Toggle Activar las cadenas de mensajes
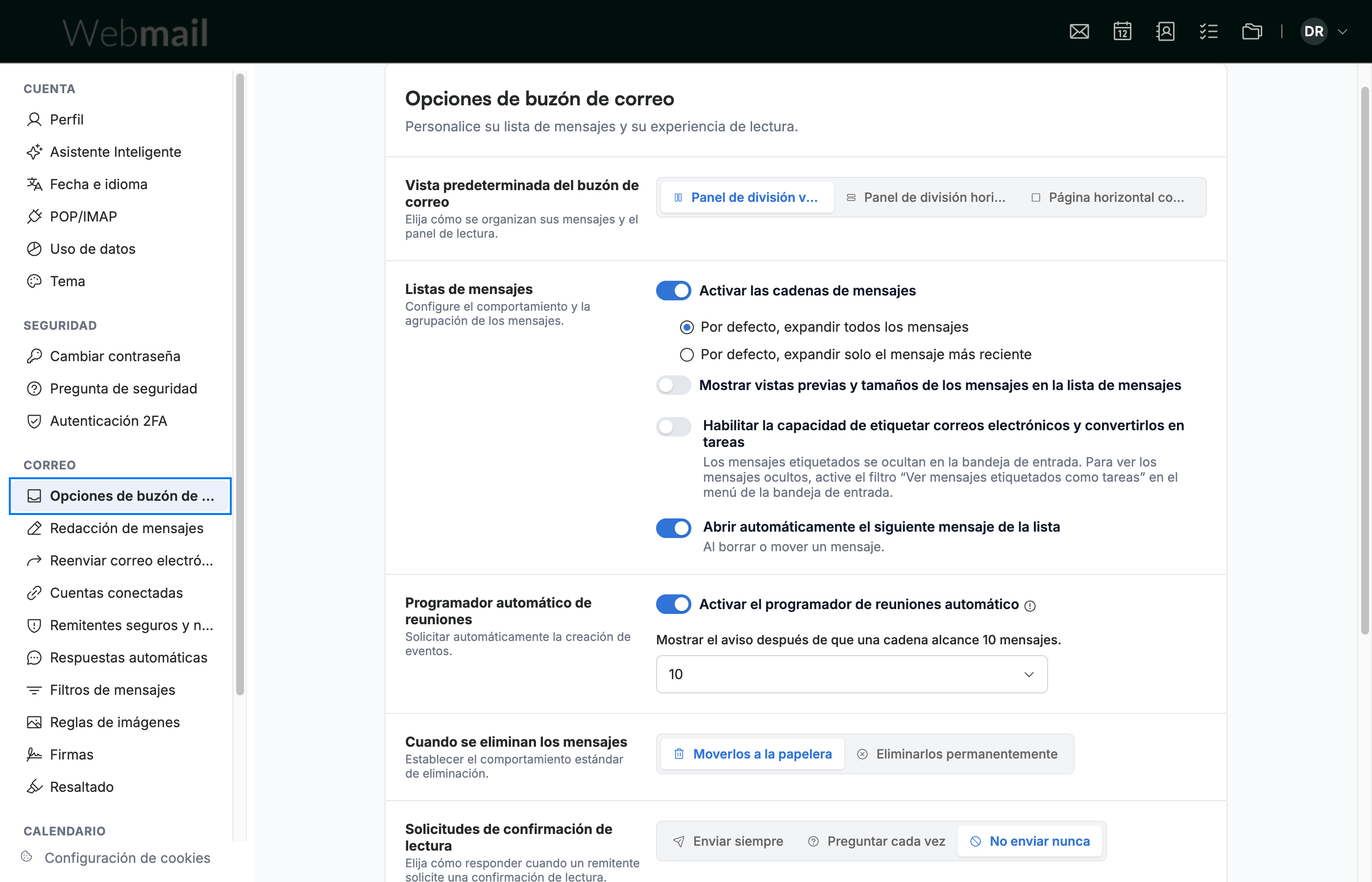 673,291
